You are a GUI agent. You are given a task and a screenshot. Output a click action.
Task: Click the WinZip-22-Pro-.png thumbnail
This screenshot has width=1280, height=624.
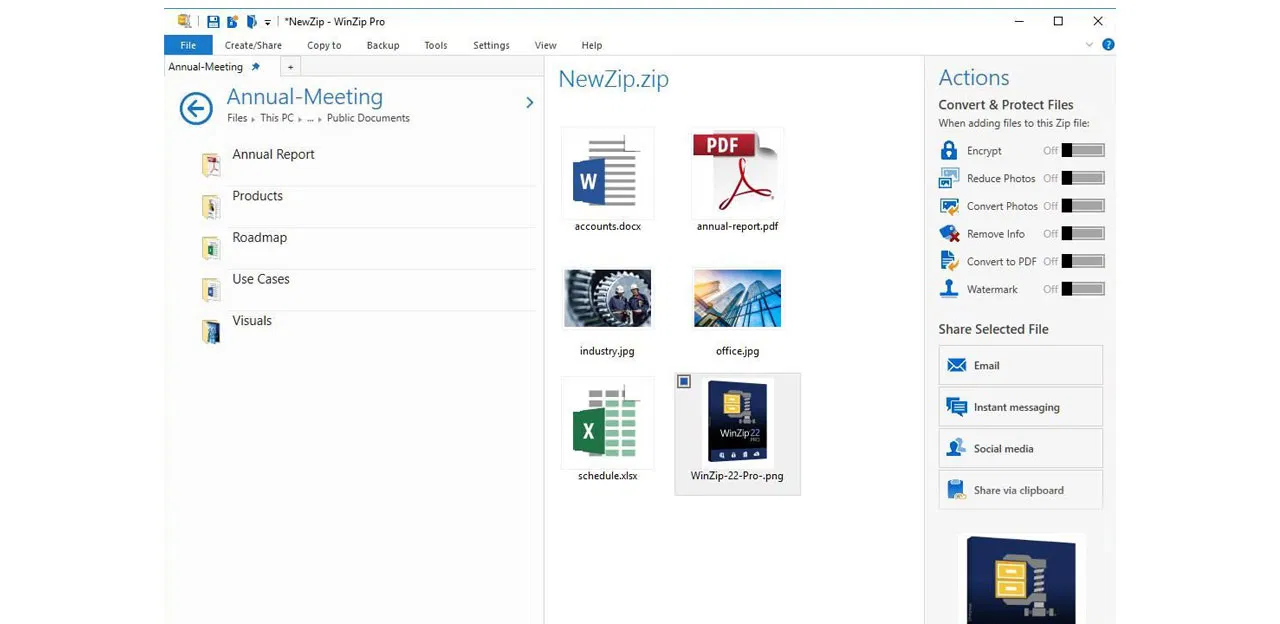pyautogui.click(x=737, y=421)
